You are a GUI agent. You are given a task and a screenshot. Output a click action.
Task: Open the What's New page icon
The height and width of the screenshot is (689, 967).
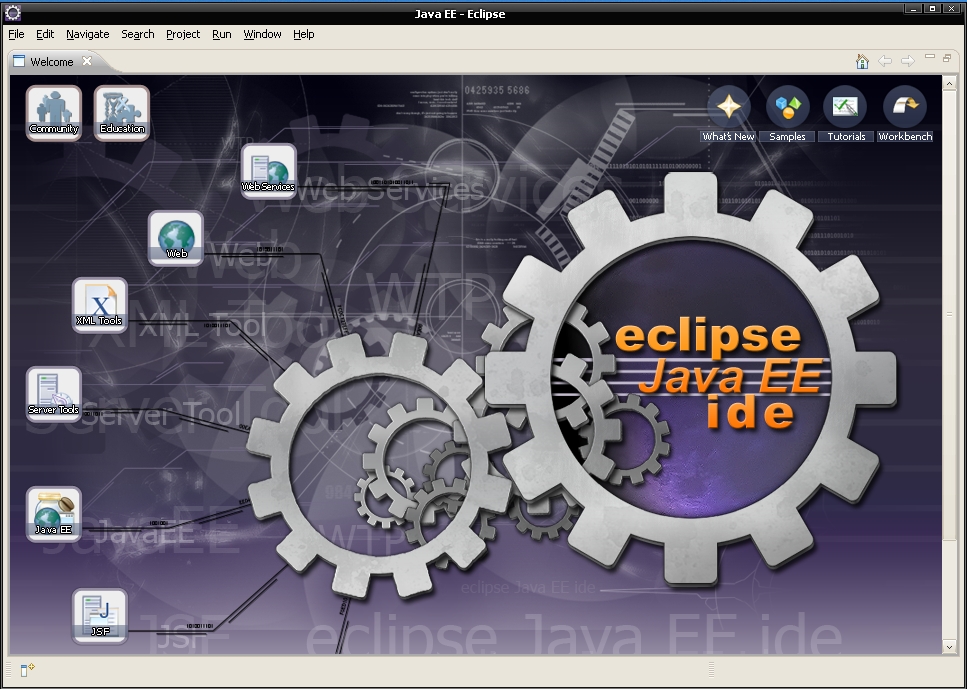727,105
